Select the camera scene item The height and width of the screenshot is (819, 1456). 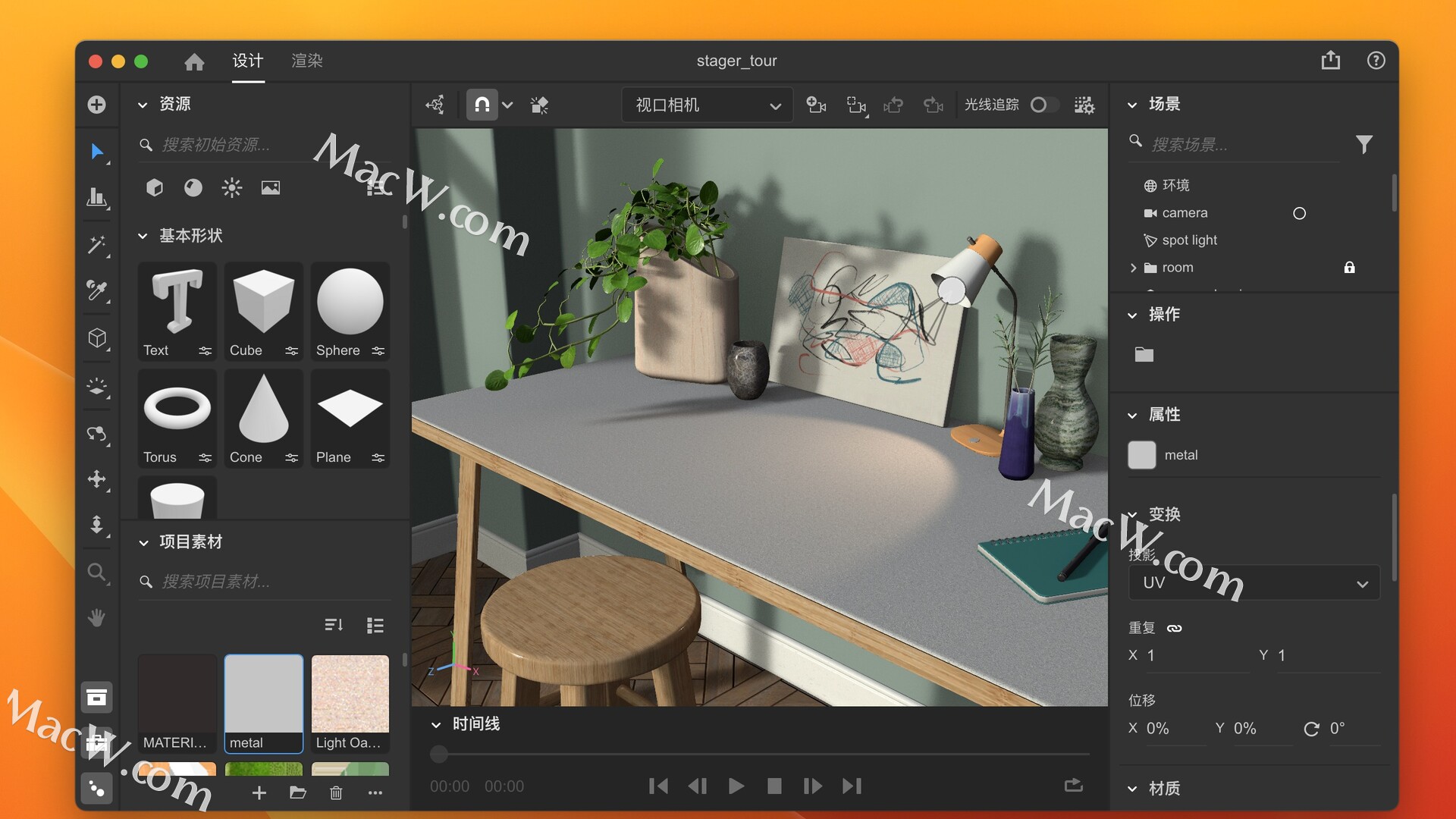1185,213
